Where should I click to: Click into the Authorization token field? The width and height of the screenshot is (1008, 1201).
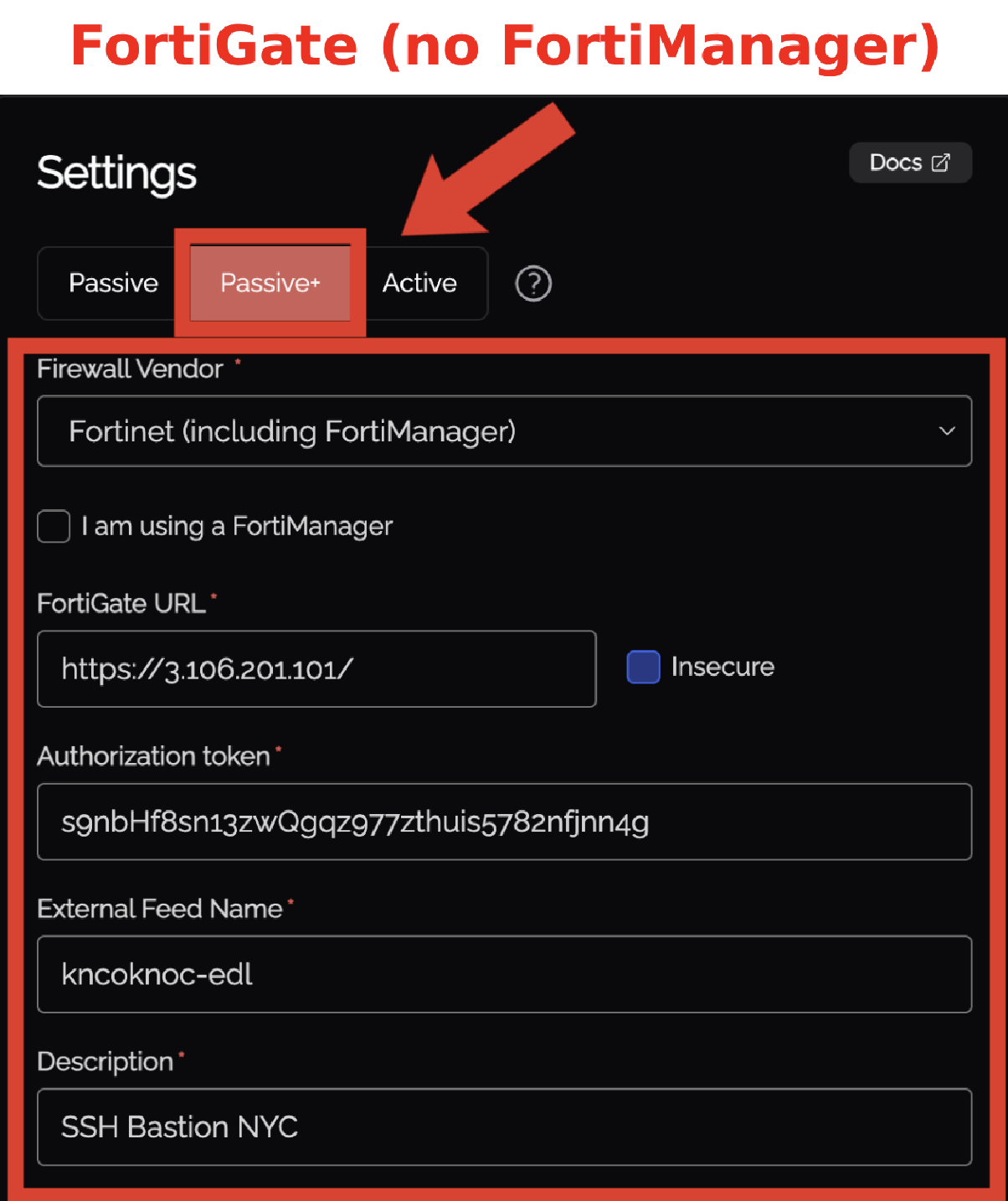[504, 822]
